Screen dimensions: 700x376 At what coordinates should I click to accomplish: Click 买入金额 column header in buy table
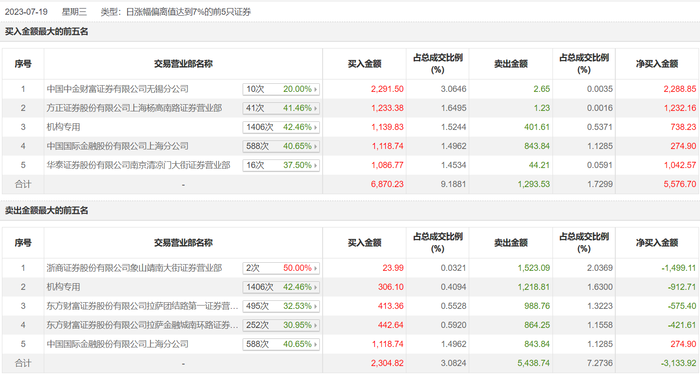pos(365,64)
